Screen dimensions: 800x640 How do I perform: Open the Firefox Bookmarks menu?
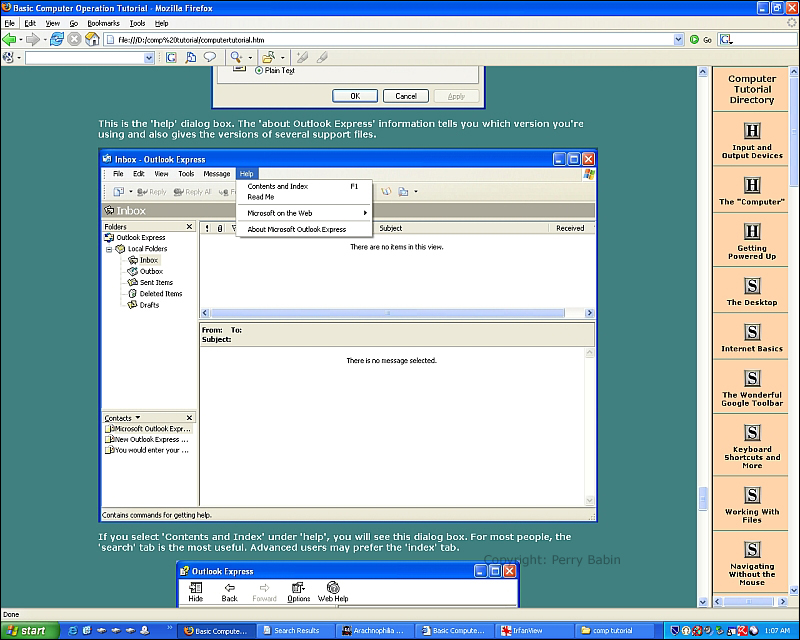point(104,23)
